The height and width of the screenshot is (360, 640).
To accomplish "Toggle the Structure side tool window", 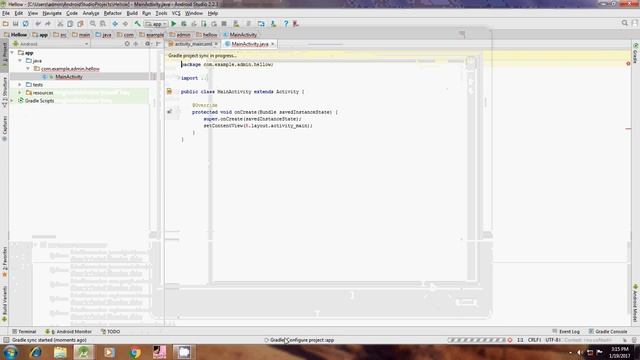I will [x=4, y=93].
